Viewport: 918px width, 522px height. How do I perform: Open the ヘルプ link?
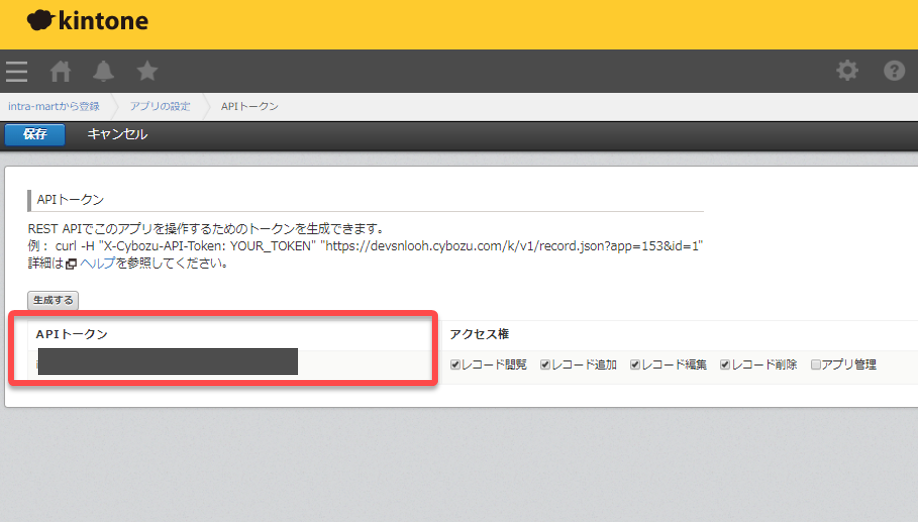(x=97, y=263)
